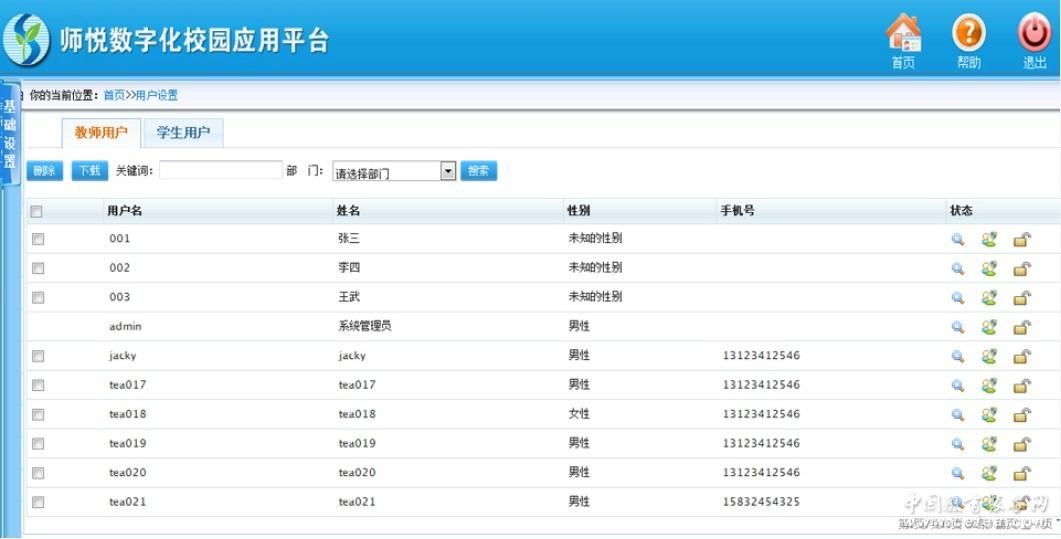Click the padlock icon for user 003

coord(1021,298)
